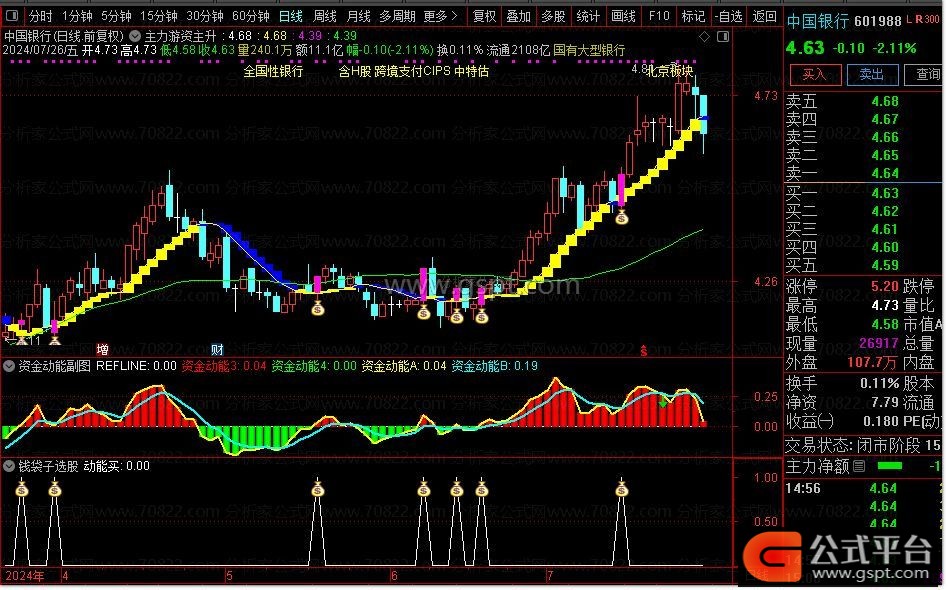Toggle the chart panel layout icon next to diamond

pyautogui.click(x=722, y=37)
